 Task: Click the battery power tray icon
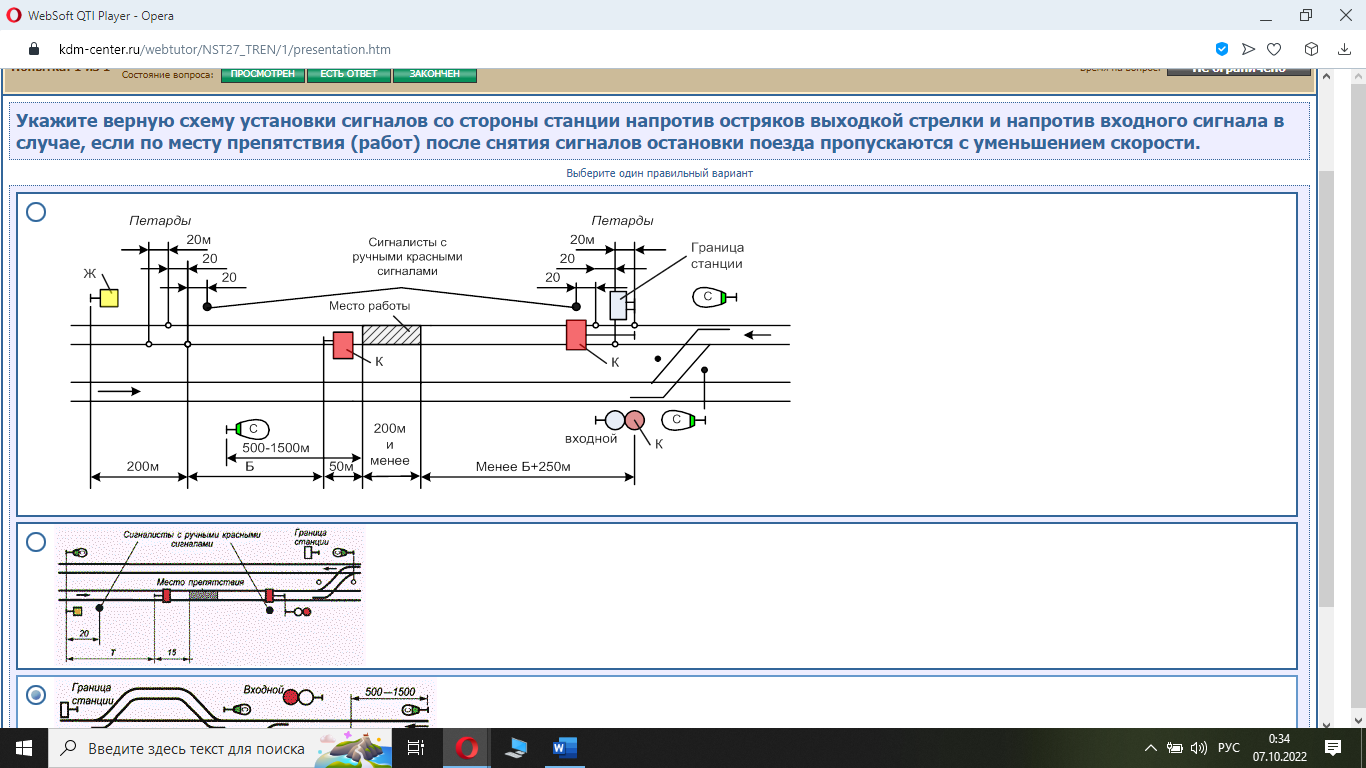[x=1175, y=748]
